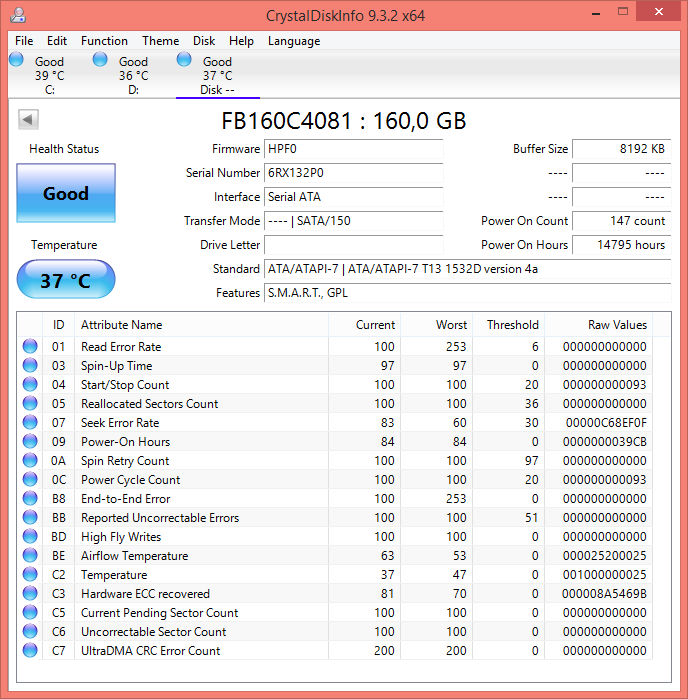Click the ID column header
The width and height of the screenshot is (688, 699).
[x=58, y=325]
